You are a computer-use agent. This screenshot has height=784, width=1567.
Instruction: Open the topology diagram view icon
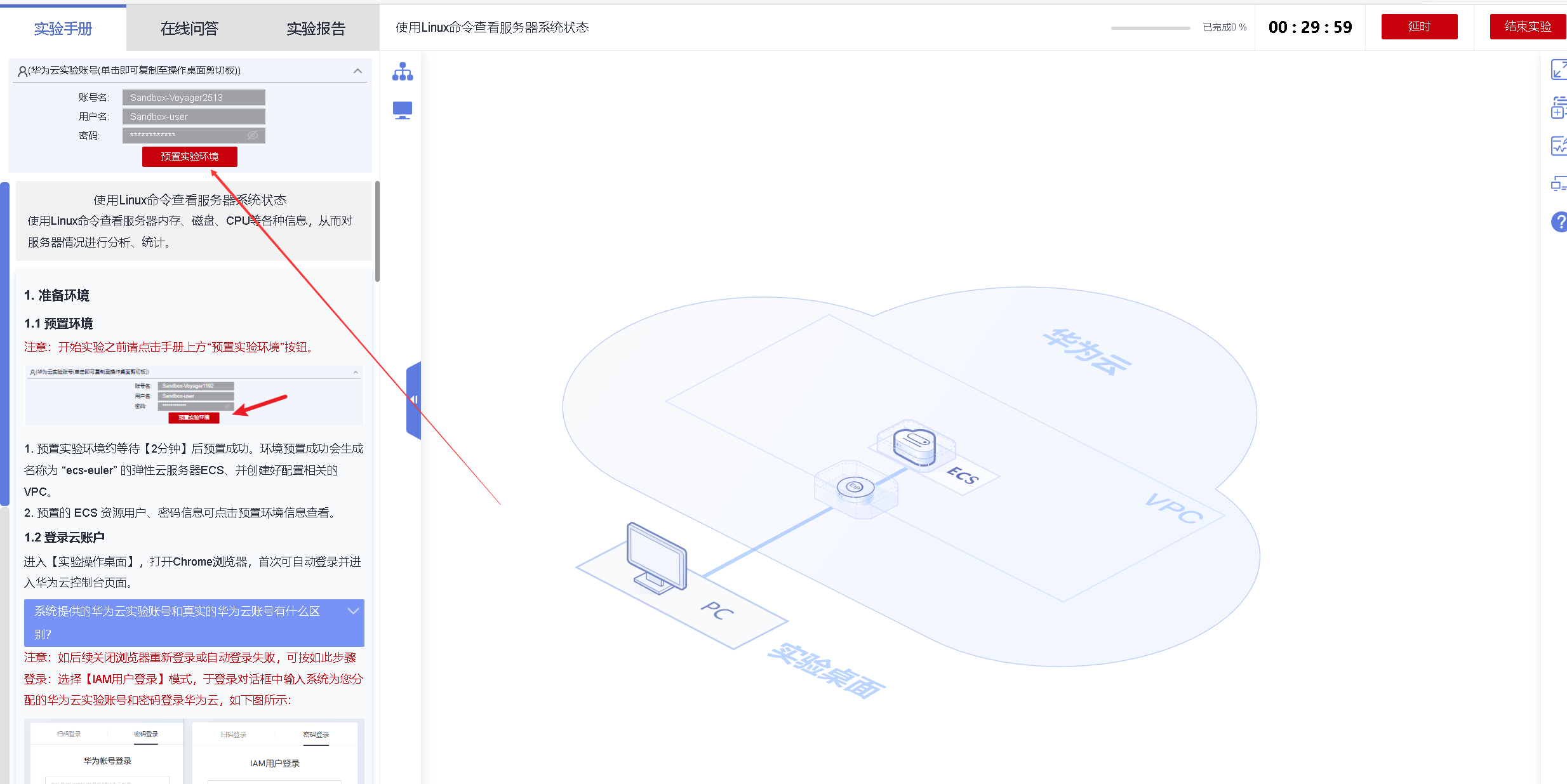point(403,72)
